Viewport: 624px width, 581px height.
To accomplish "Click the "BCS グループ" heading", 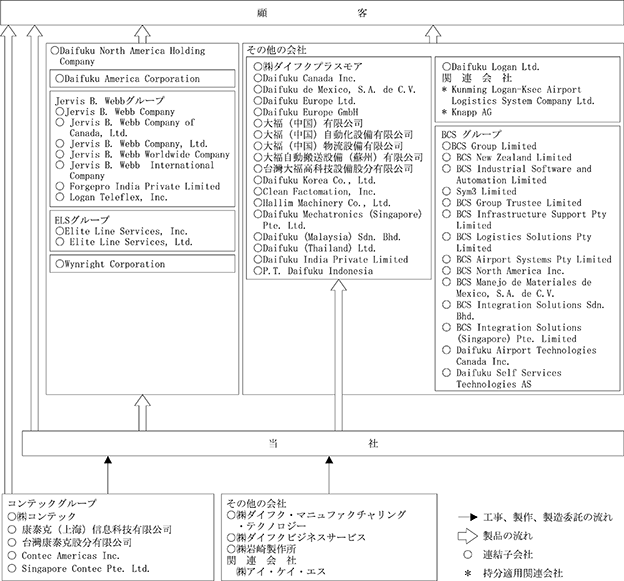I will point(472,134).
